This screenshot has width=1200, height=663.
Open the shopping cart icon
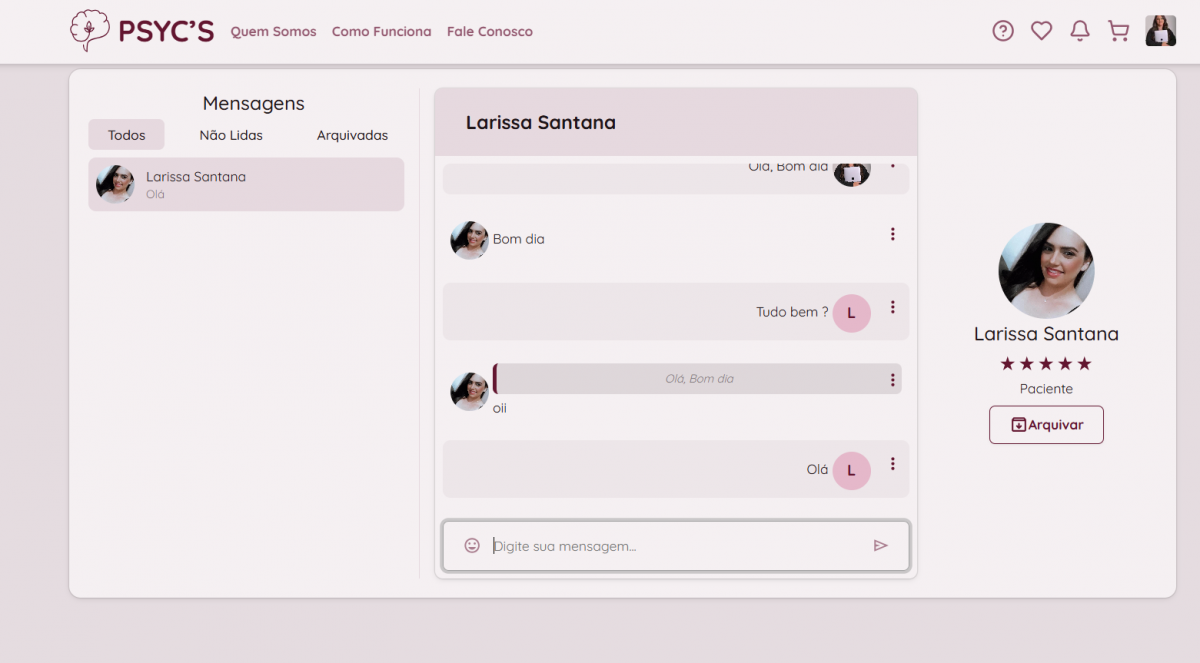pos(1118,31)
